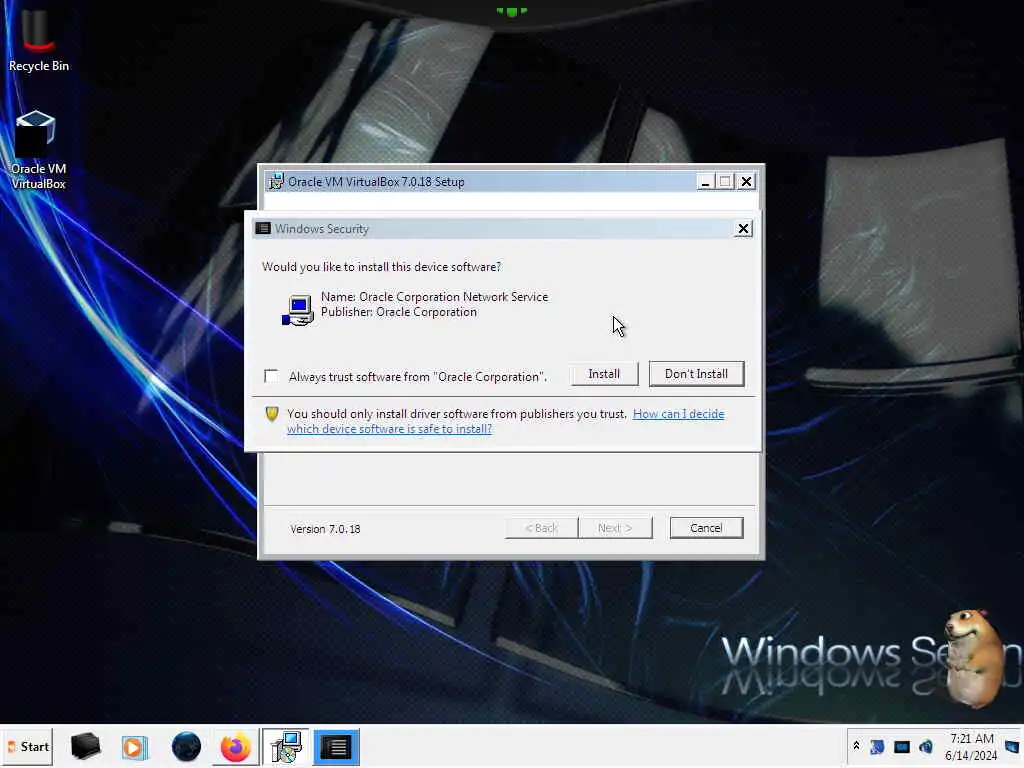Click the Windows Security title bar icon

point(263,229)
